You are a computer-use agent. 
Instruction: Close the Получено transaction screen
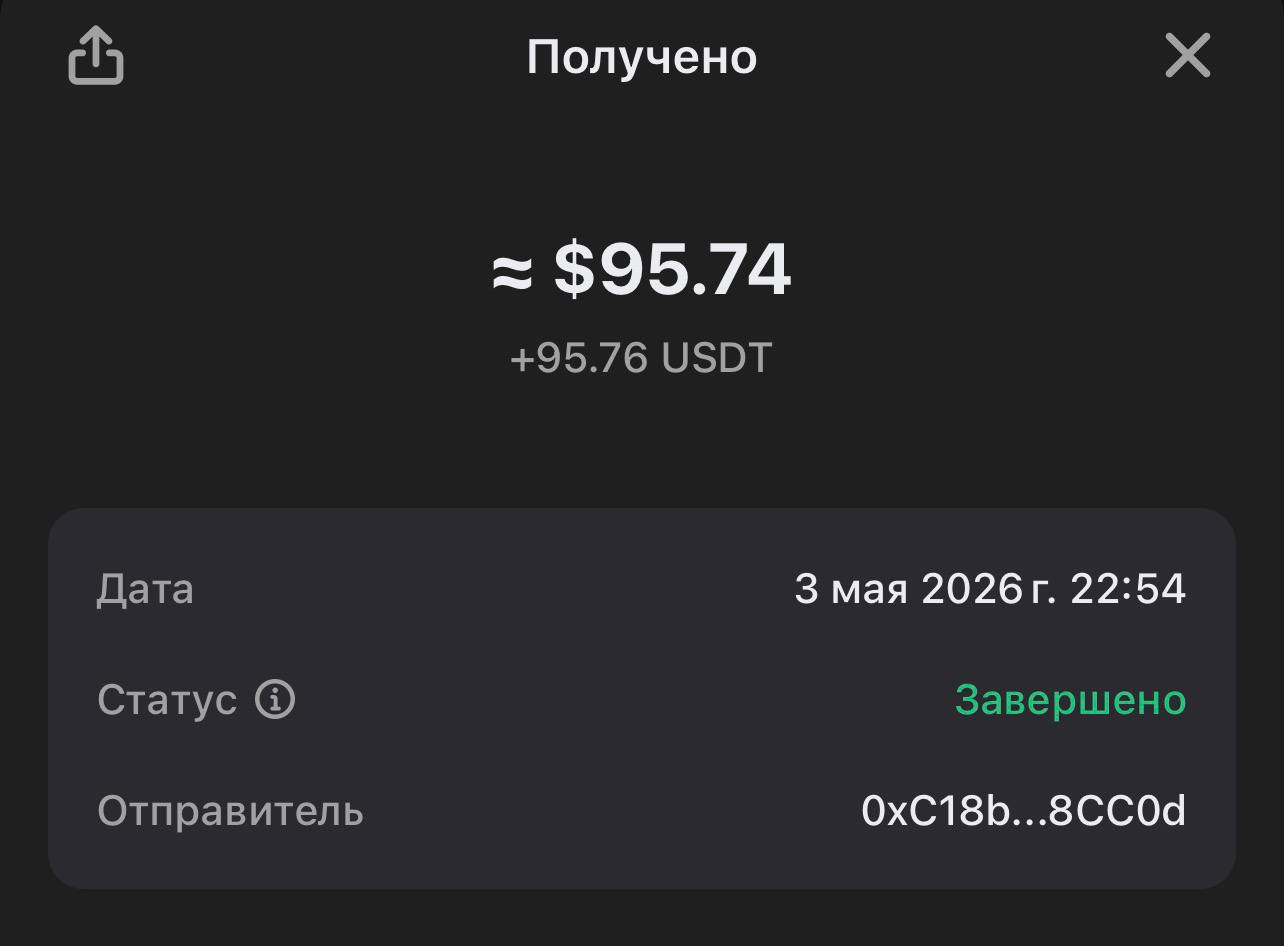click(x=1188, y=55)
